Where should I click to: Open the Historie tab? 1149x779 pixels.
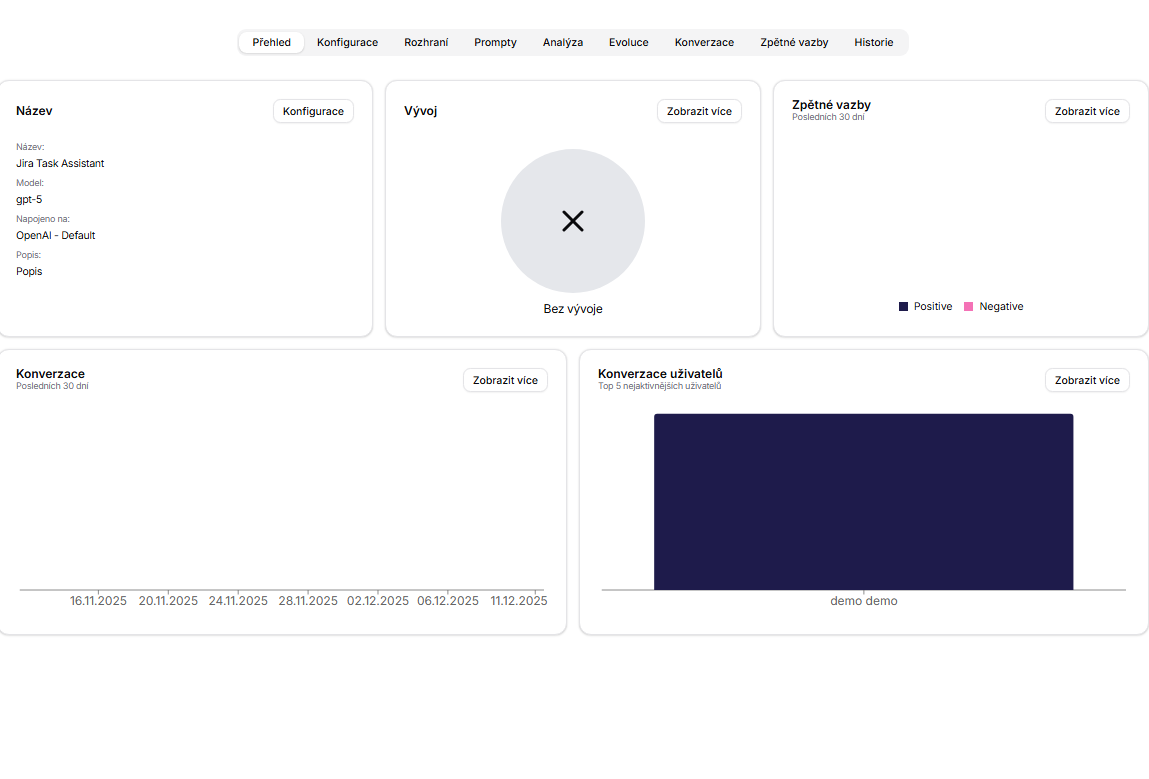(873, 42)
